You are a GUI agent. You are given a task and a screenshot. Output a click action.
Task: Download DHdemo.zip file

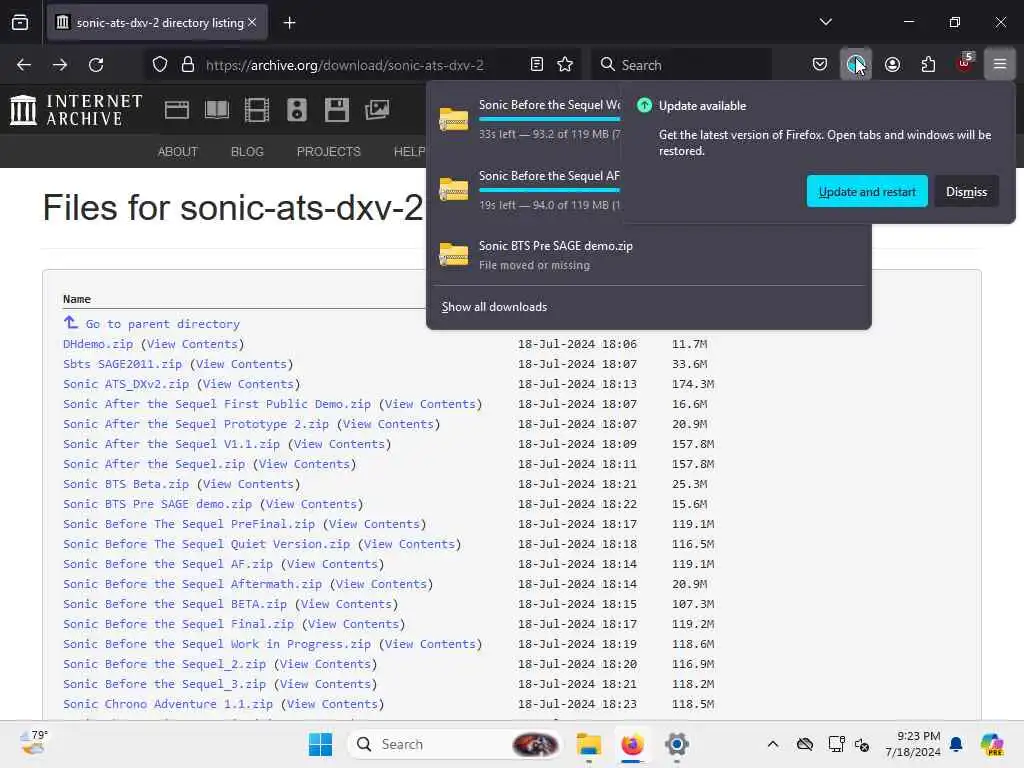point(98,344)
